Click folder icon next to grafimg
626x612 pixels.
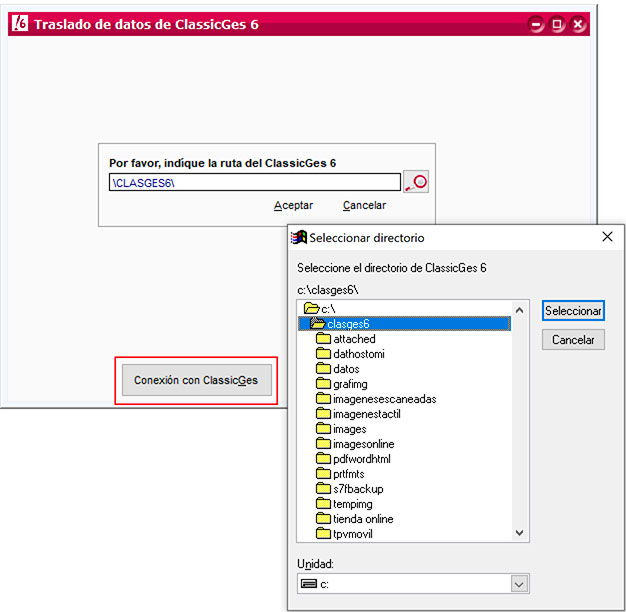click(323, 384)
